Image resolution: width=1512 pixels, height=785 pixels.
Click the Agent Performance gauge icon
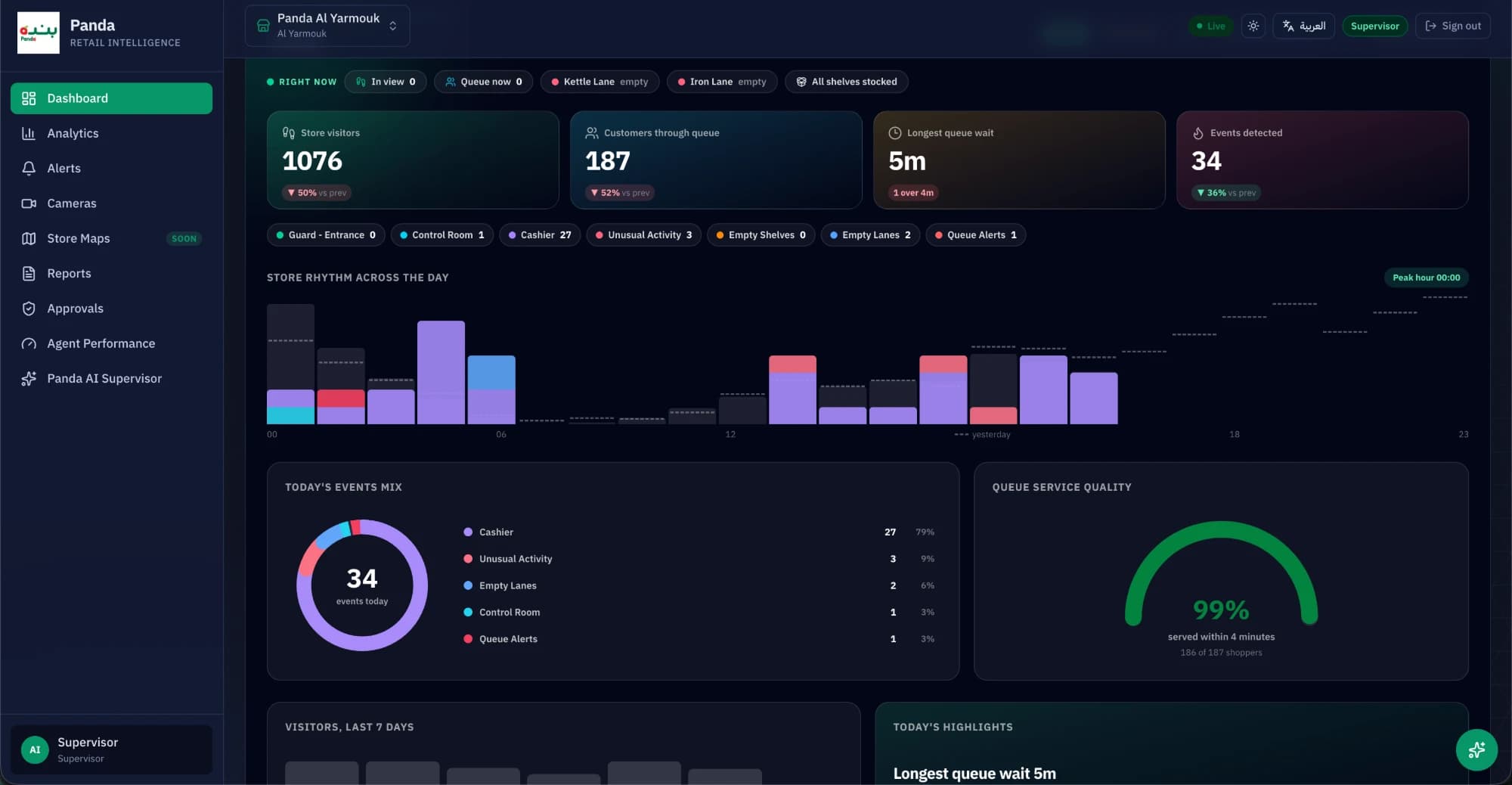point(29,343)
